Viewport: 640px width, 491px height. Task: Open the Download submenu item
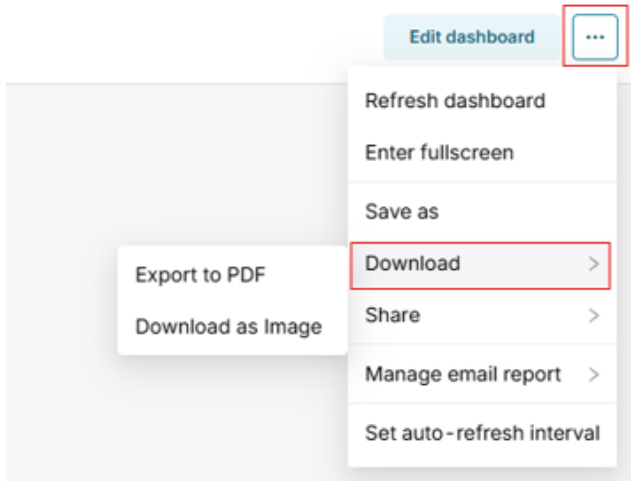(x=413, y=264)
